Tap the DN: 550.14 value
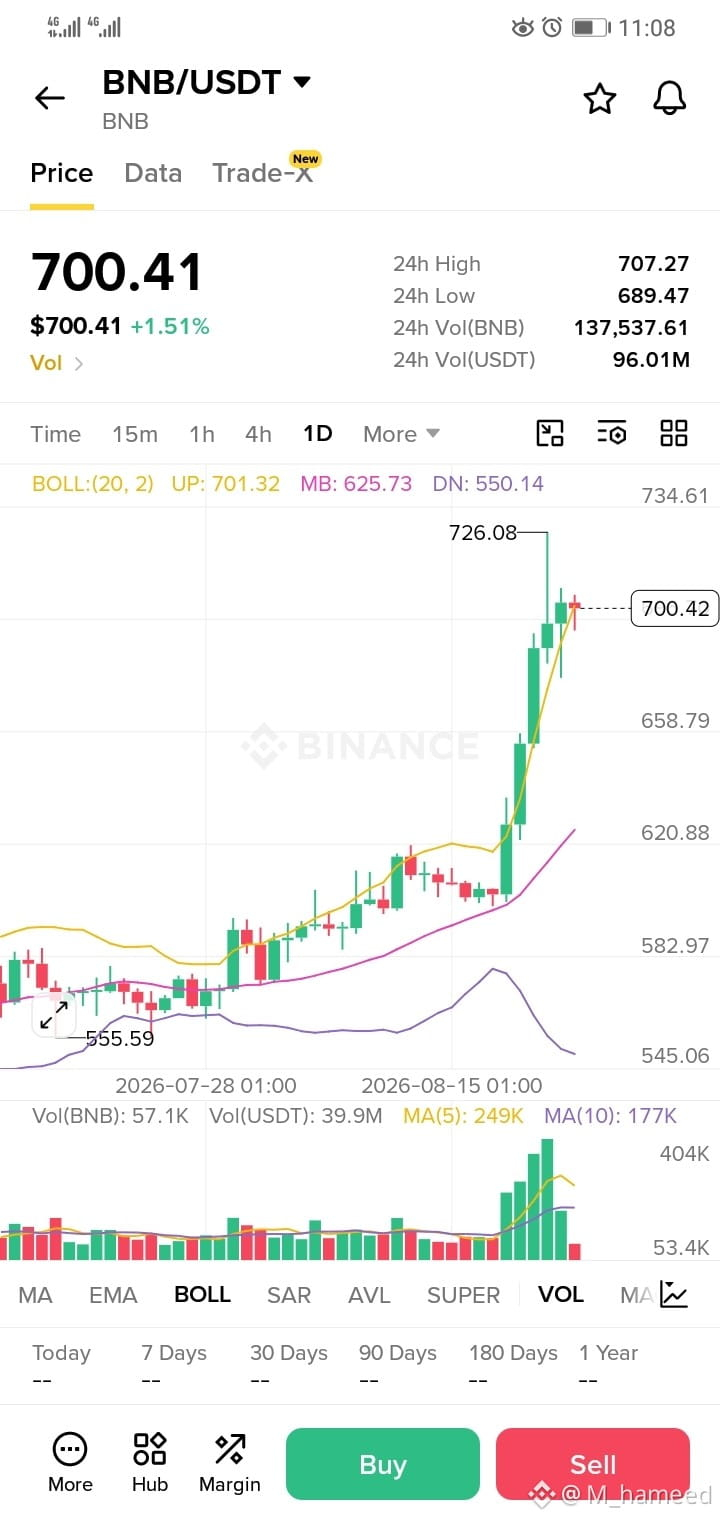Image resolution: width=720 pixels, height=1520 pixels. 488,484
